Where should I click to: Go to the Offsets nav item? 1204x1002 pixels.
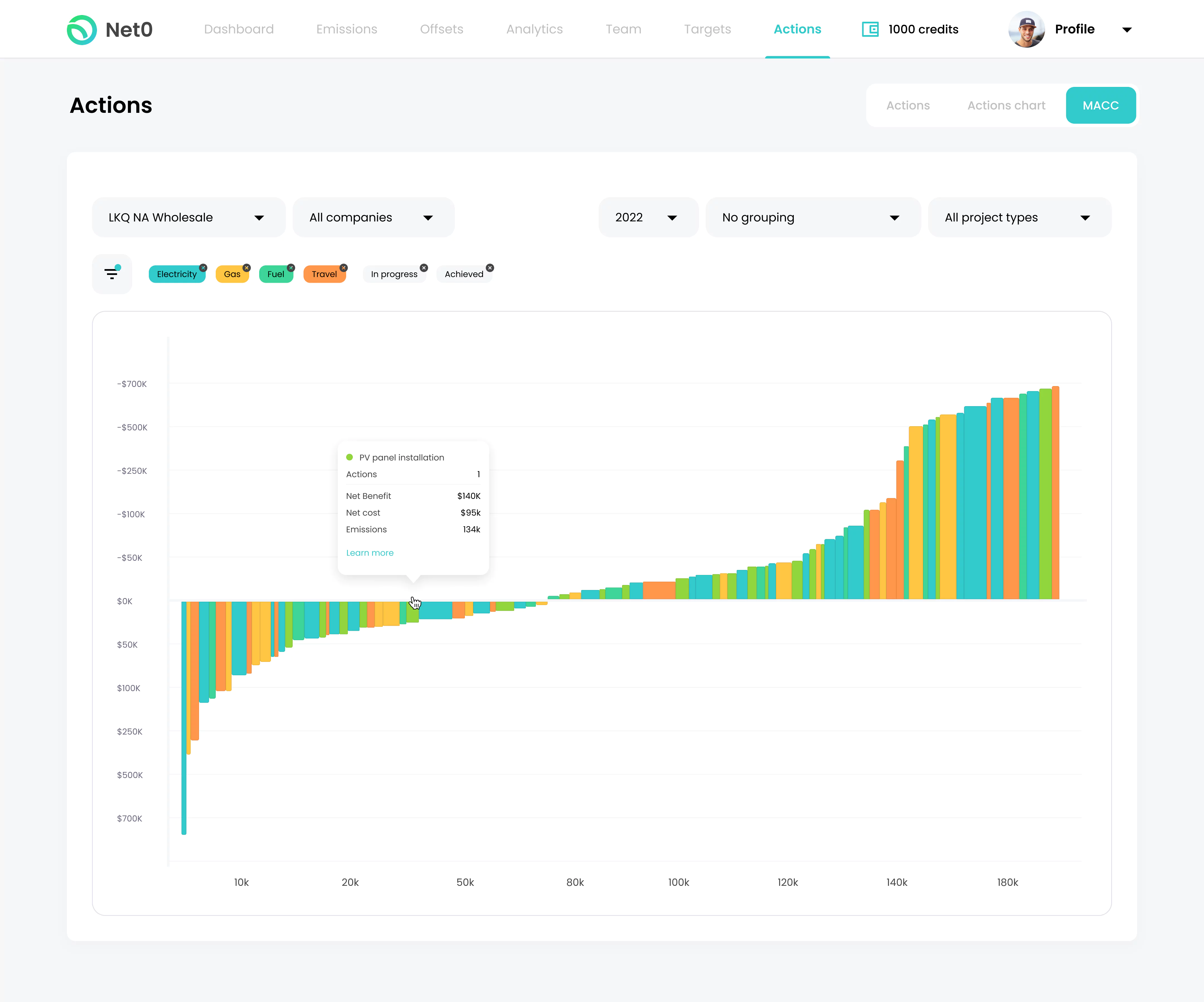[x=441, y=29]
